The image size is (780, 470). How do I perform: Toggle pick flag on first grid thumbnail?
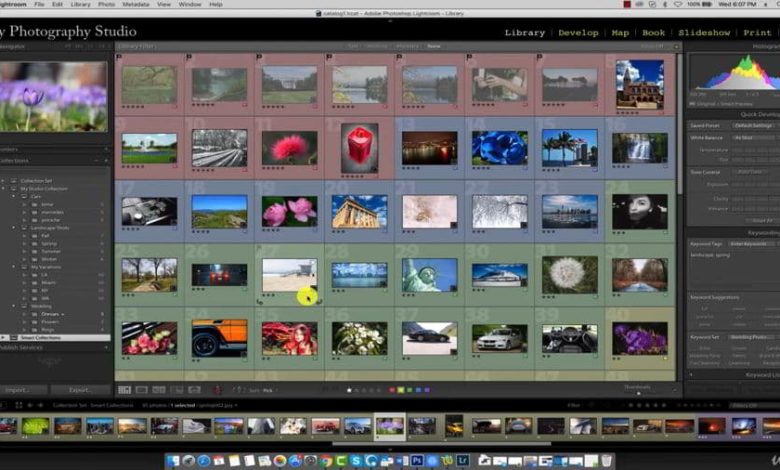pos(119,57)
